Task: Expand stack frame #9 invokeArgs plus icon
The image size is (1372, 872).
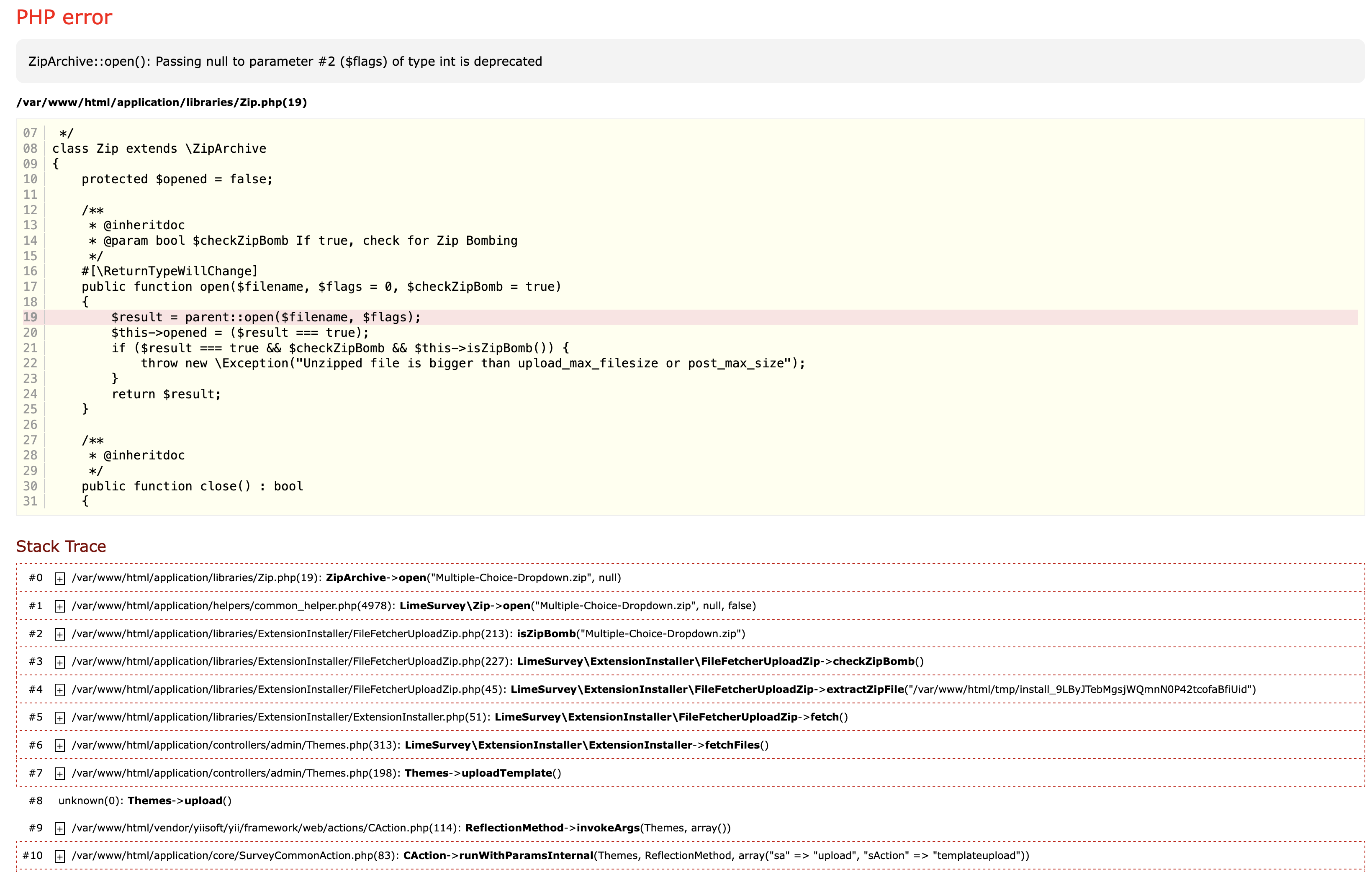Action: pos(59,829)
